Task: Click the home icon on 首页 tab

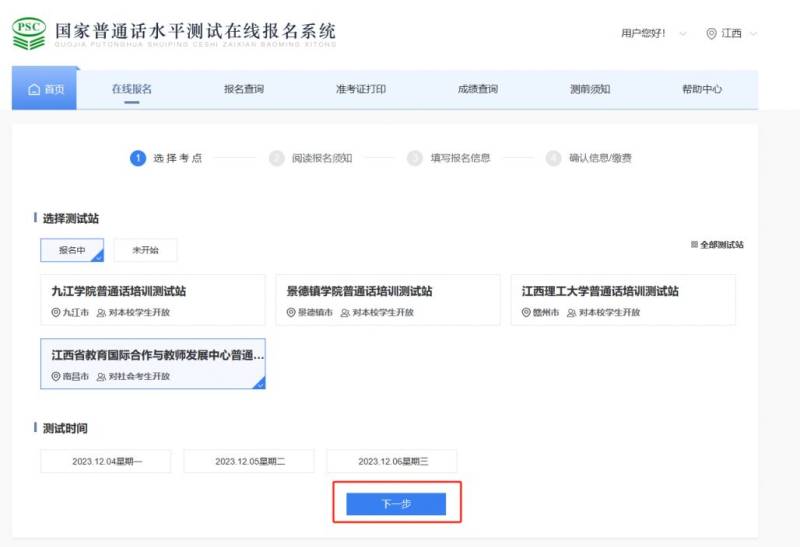Action: point(34,90)
